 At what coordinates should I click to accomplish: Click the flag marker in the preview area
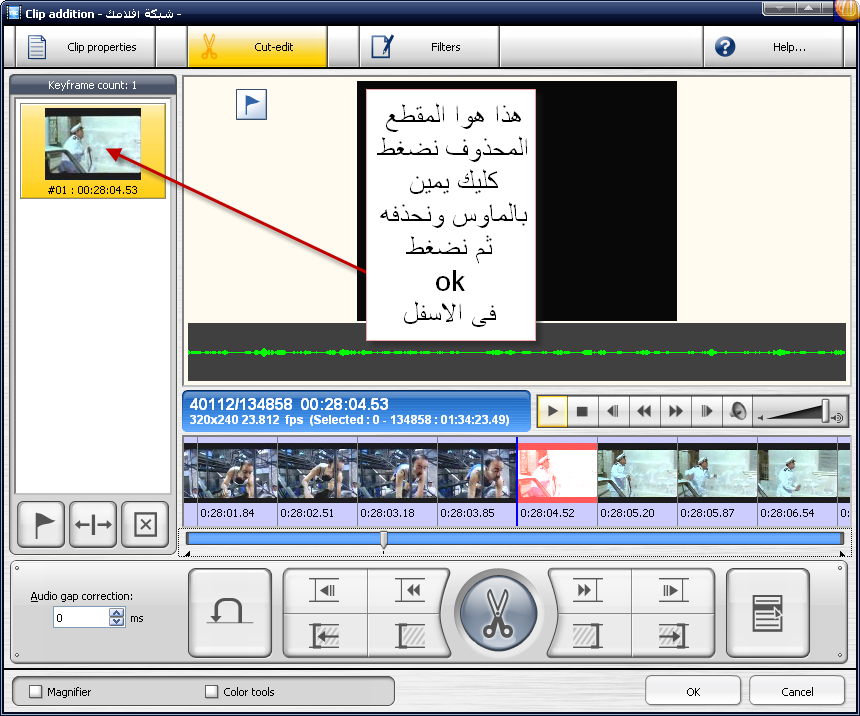click(x=251, y=104)
